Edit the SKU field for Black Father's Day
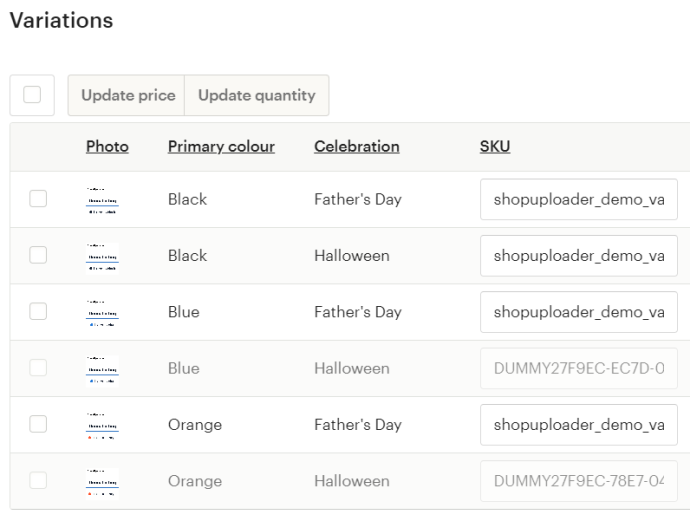This screenshot has height=521, width=690. coord(579,199)
